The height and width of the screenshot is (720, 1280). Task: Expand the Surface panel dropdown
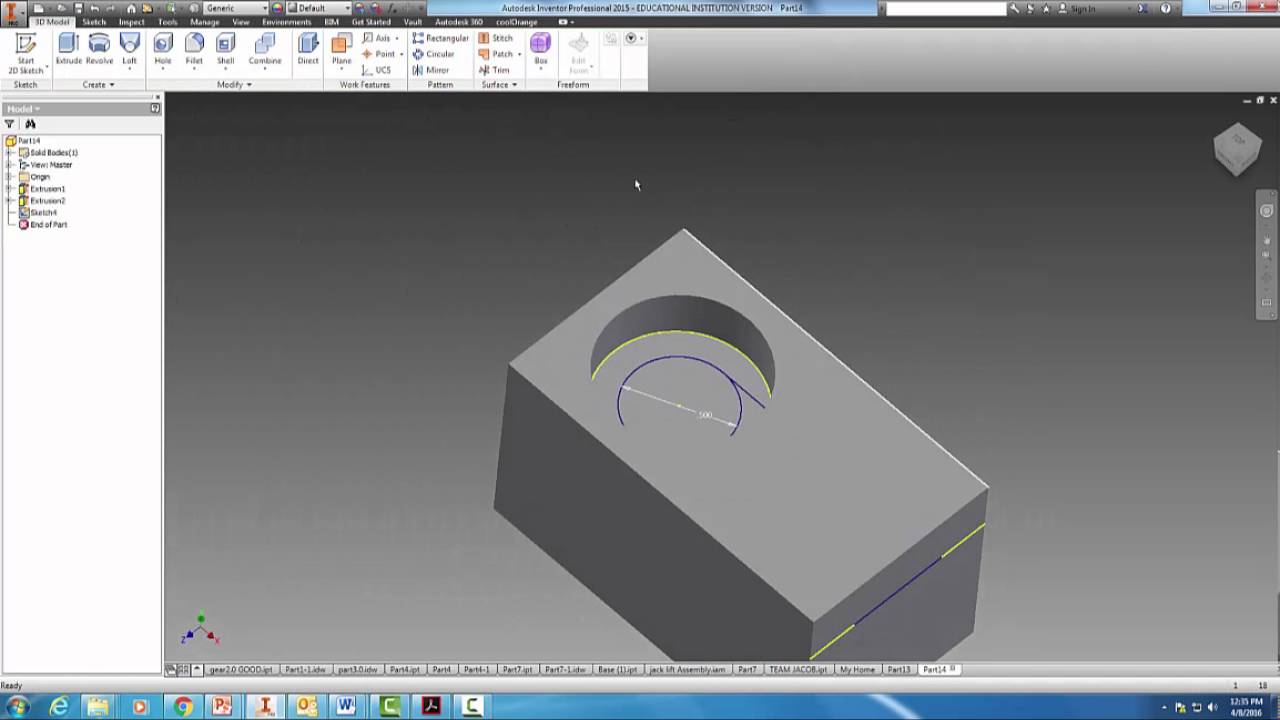tap(499, 85)
